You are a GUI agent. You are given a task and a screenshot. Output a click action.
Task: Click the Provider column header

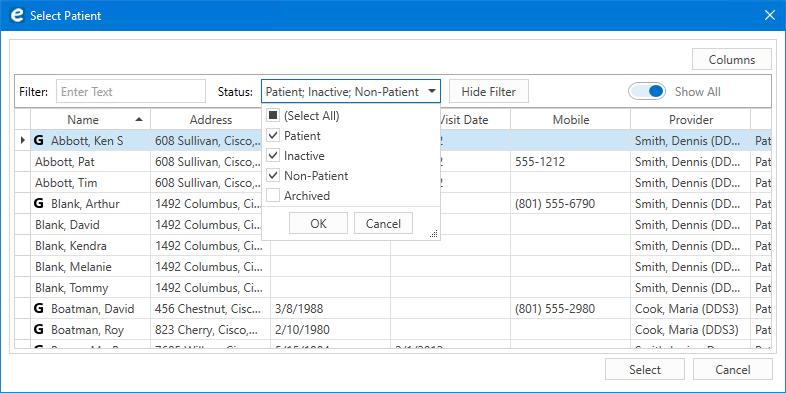[x=690, y=120]
